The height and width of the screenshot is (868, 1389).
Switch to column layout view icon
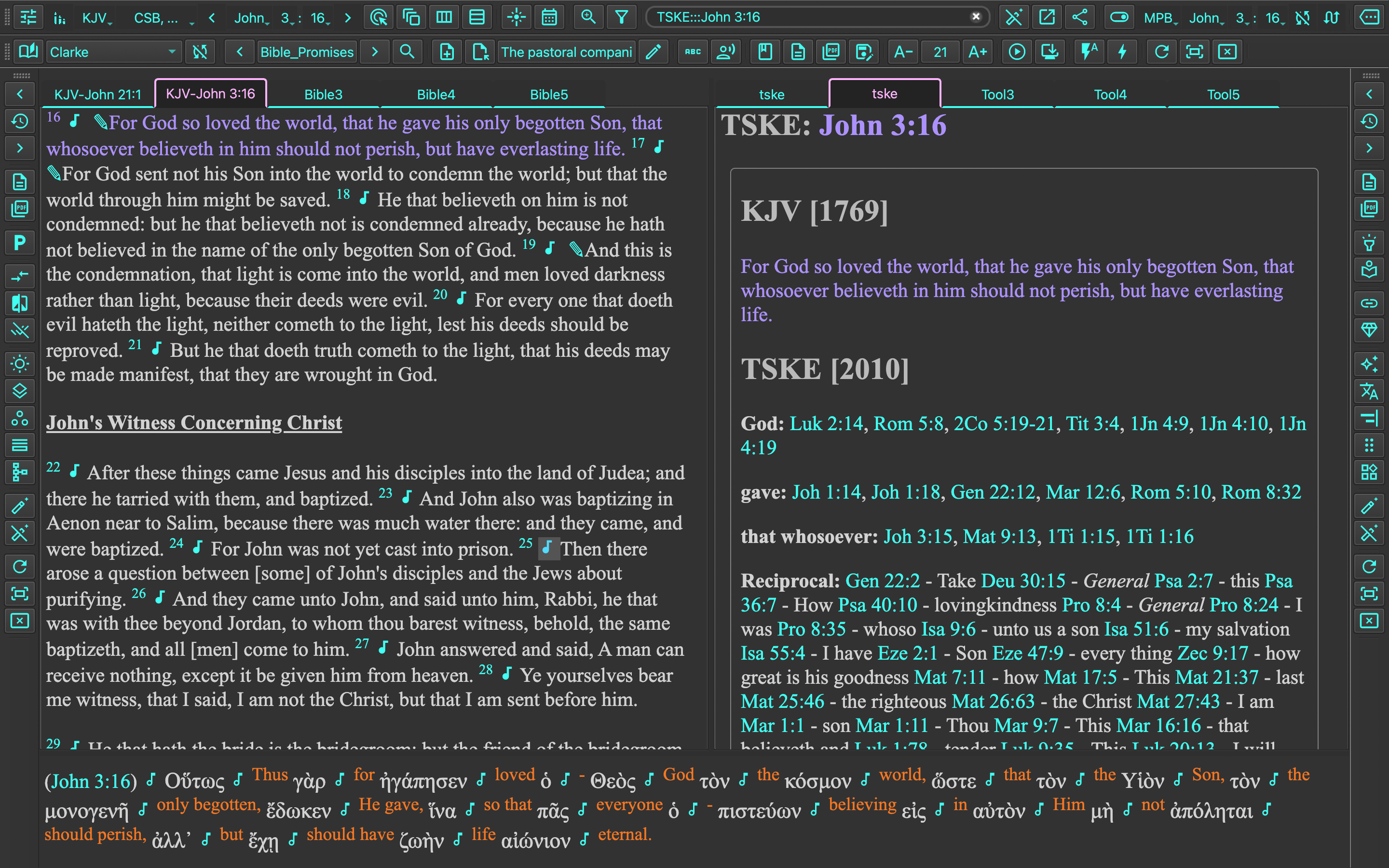444,17
